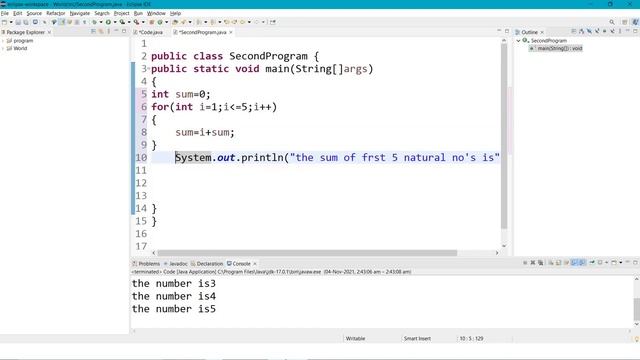This screenshot has height=360, width=640.
Task: Open the Help menu
Action: [x=175, y=13]
